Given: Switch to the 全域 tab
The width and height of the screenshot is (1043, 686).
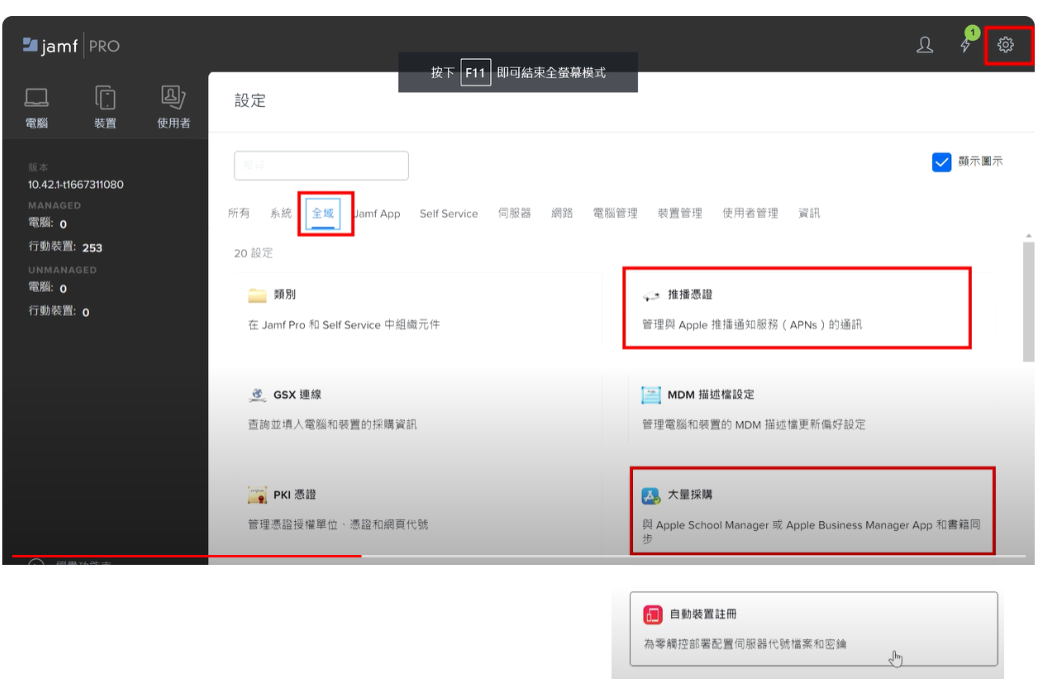Looking at the screenshot, I should 323,213.
